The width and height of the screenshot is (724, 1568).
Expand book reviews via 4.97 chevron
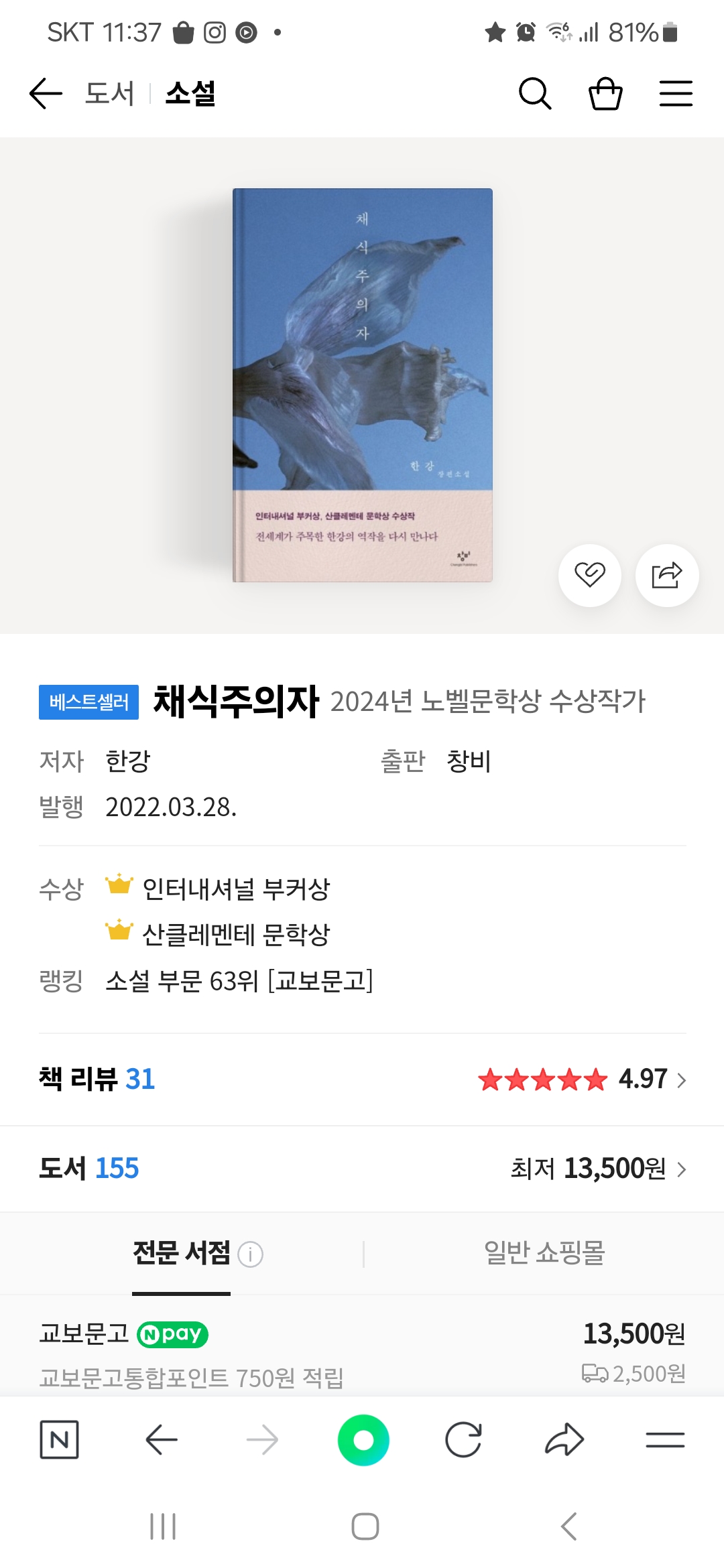682,1080
